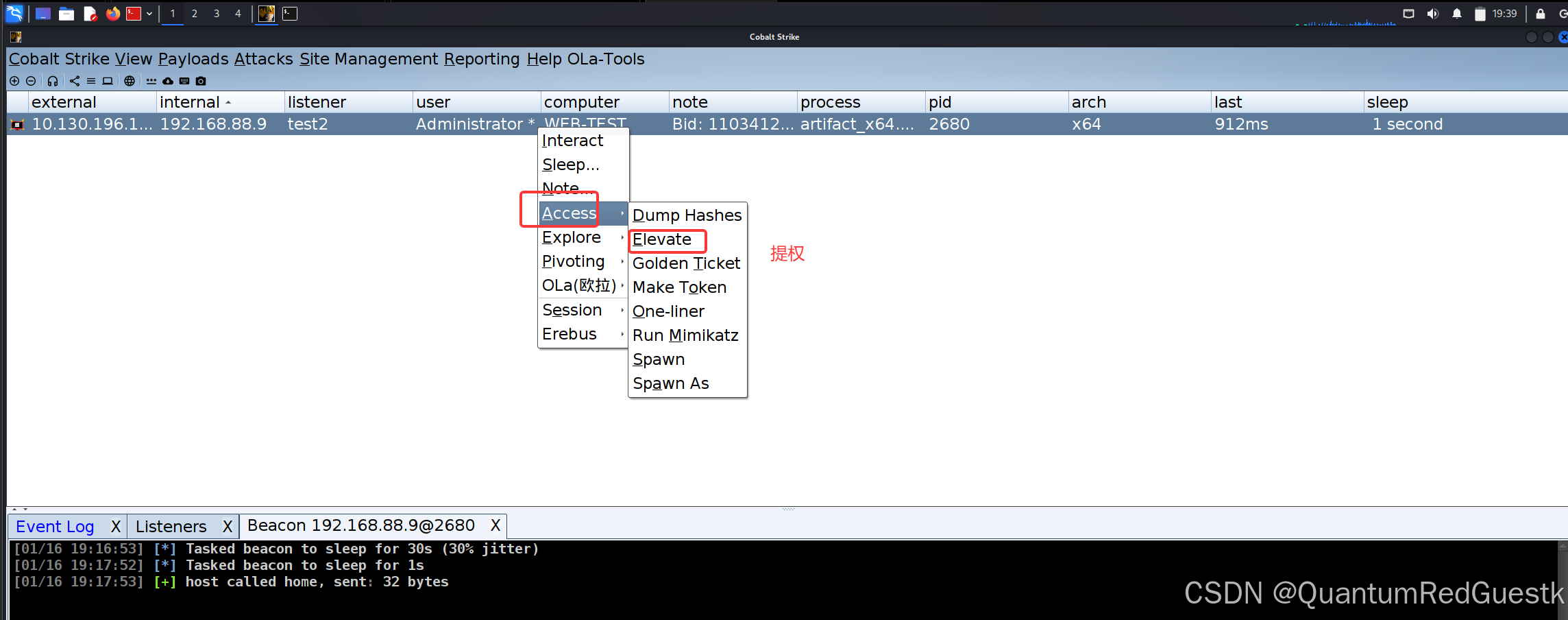Open the Site Management menu
The image size is (1568, 620).
[369, 59]
